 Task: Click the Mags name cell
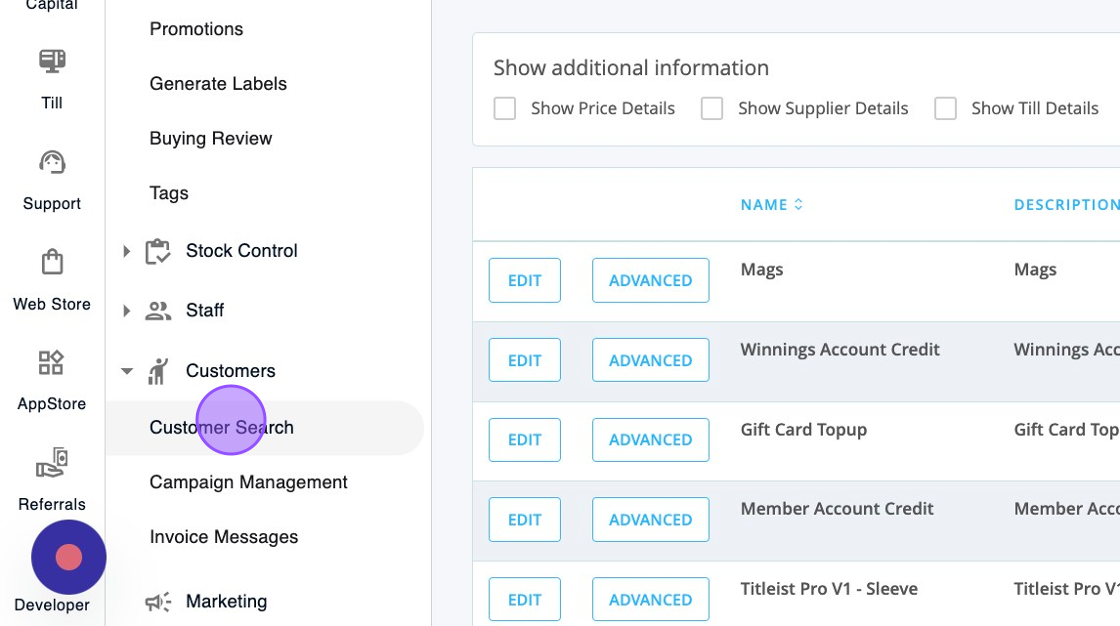(x=762, y=270)
